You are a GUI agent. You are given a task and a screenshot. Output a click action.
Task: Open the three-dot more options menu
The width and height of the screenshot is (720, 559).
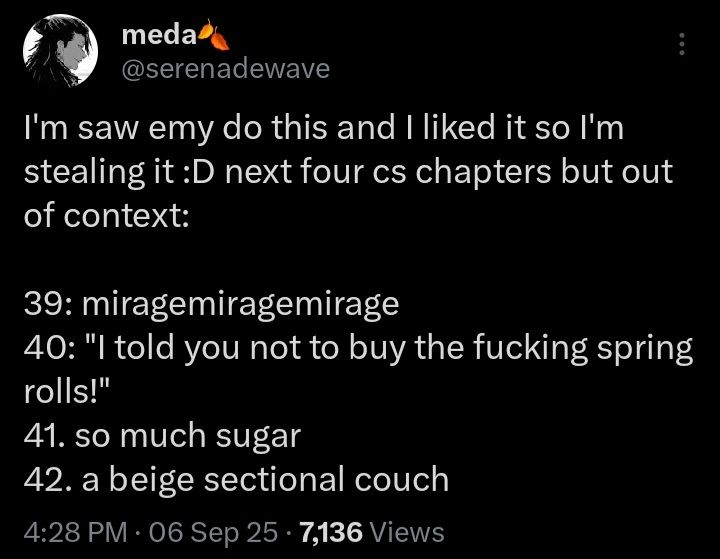[x=682, y=44]
